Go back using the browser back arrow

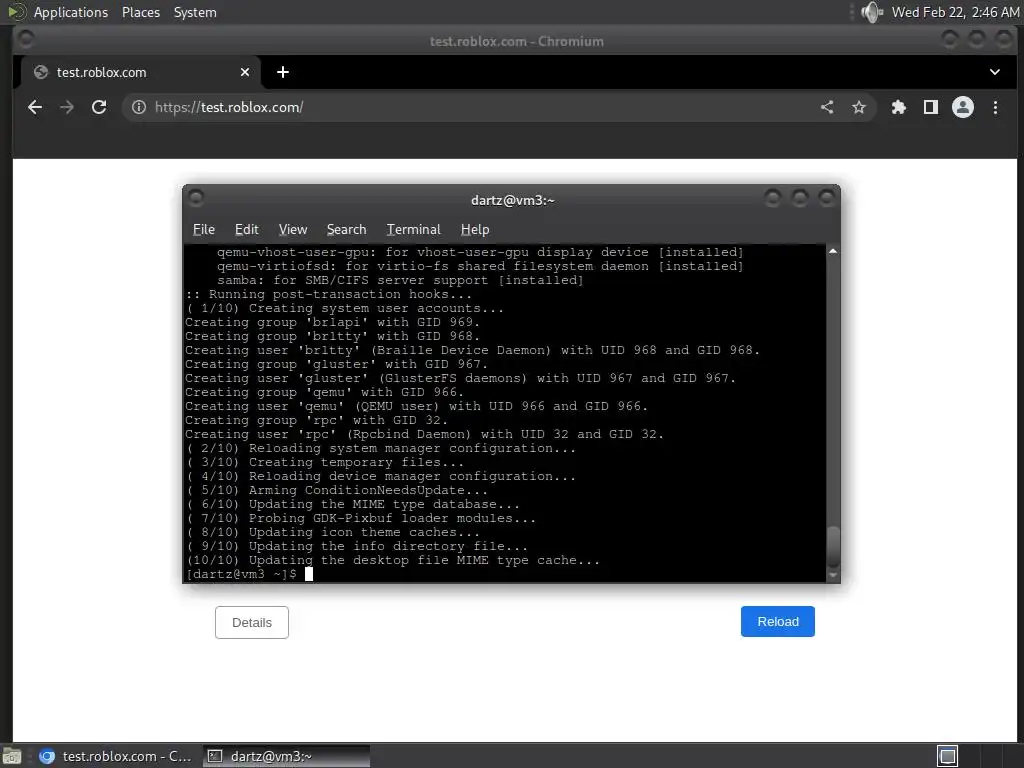(x=35, y=107)
